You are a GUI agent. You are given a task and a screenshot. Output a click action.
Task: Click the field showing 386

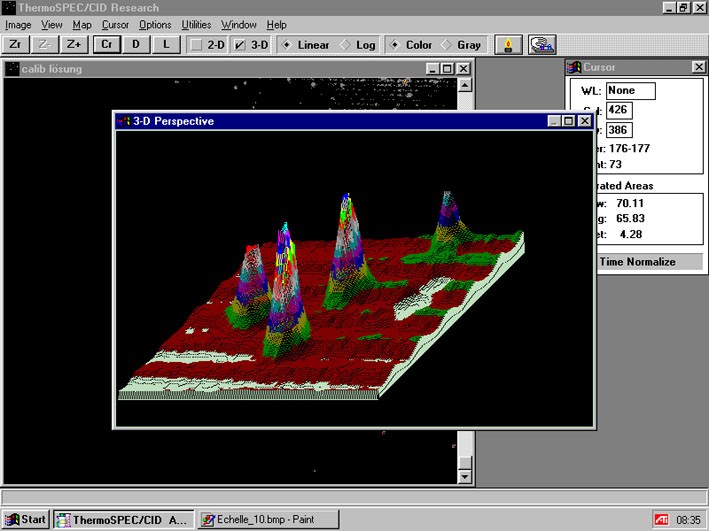(619, 130)
